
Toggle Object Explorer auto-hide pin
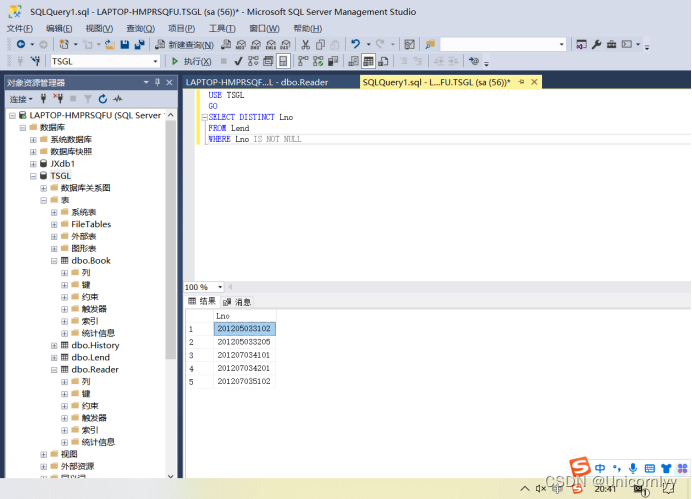coord(157,83)
